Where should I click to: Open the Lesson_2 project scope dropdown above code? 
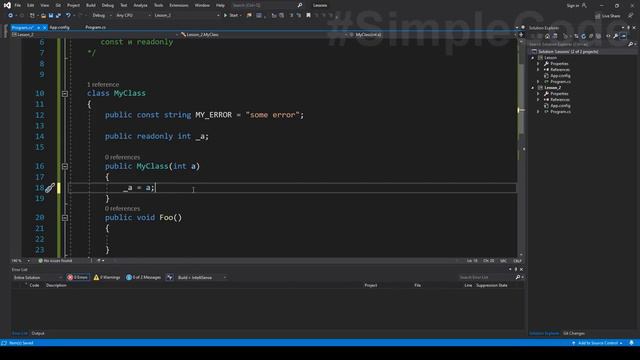tap(96, 35)
